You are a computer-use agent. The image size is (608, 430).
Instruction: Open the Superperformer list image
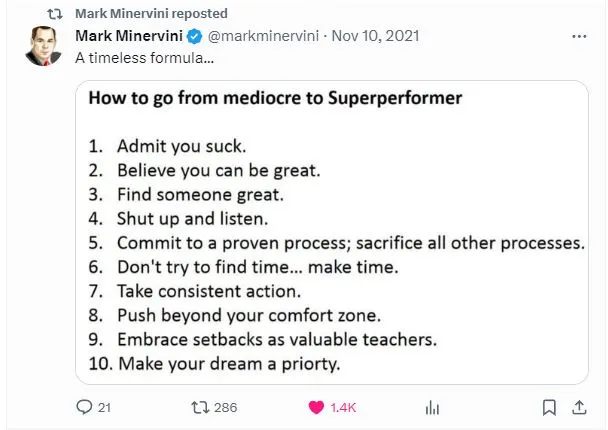(331, 232)
